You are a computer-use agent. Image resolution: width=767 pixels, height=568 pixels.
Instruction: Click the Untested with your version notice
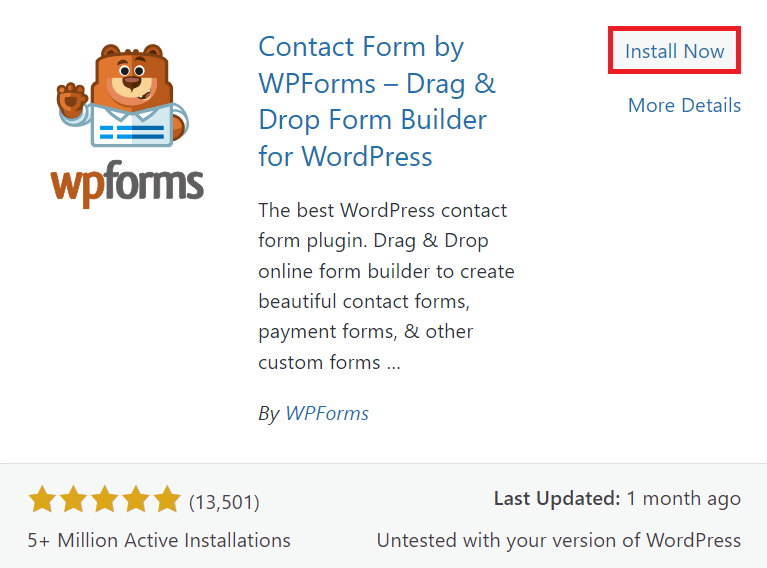[558, 540]
